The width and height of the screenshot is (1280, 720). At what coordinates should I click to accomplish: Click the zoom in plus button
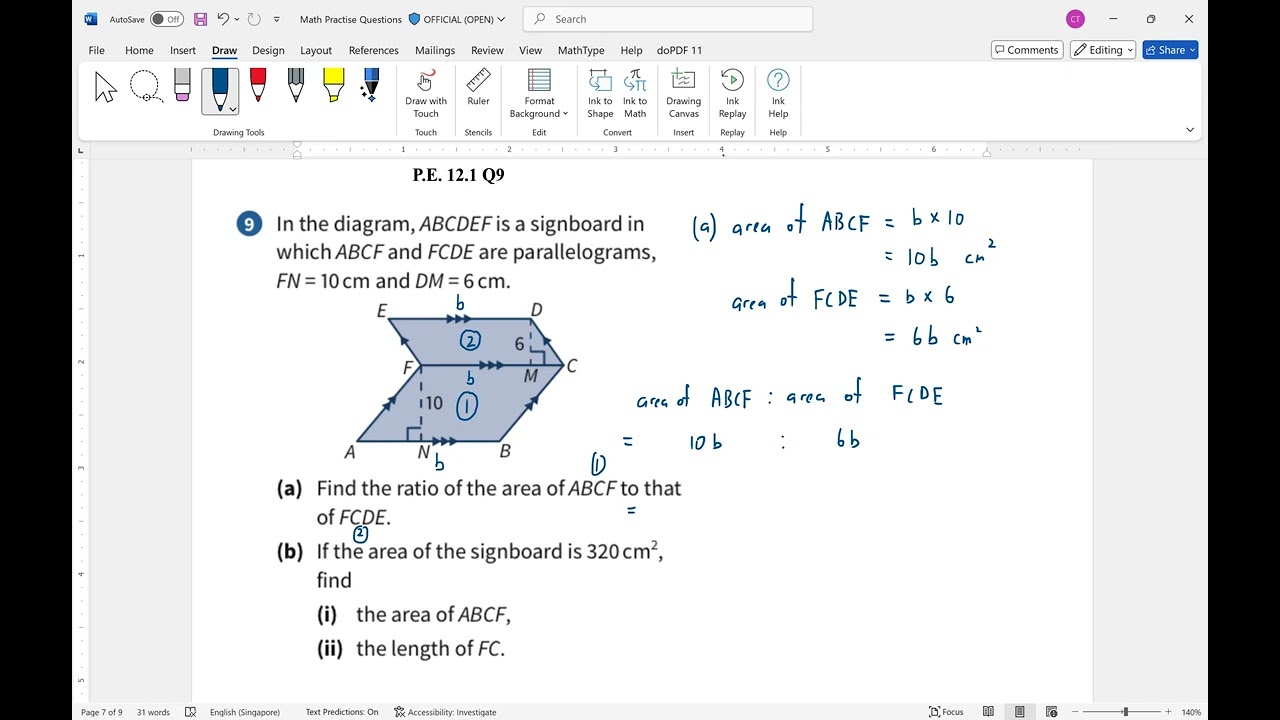1168,712
